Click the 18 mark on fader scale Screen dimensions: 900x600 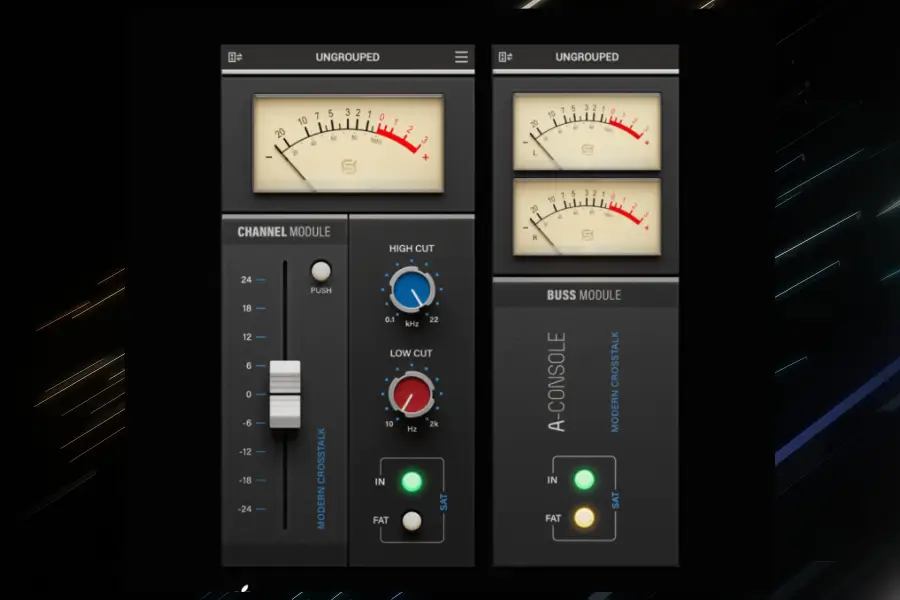(247, 308)
